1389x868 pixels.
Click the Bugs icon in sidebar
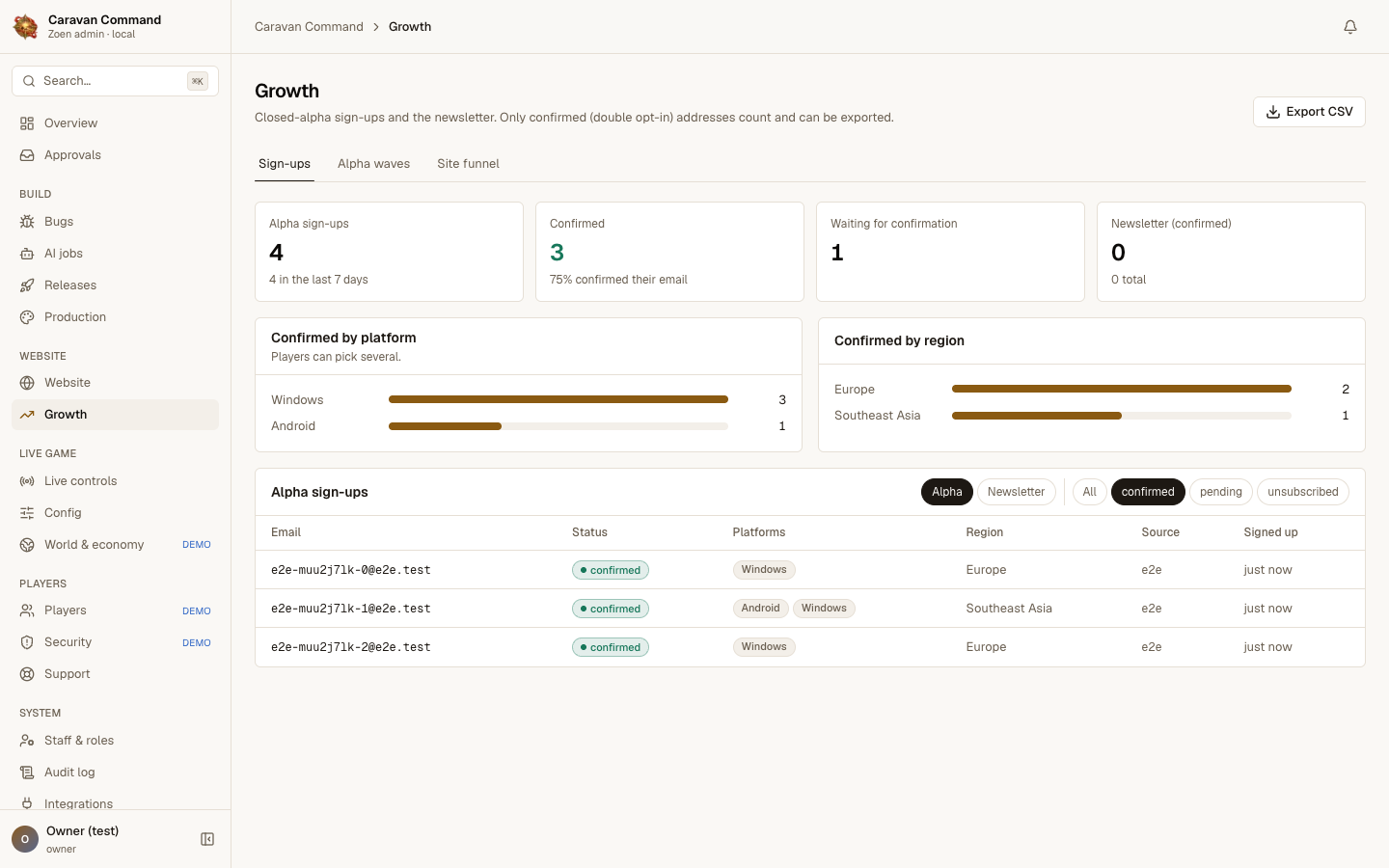click(x=27, y=222)
